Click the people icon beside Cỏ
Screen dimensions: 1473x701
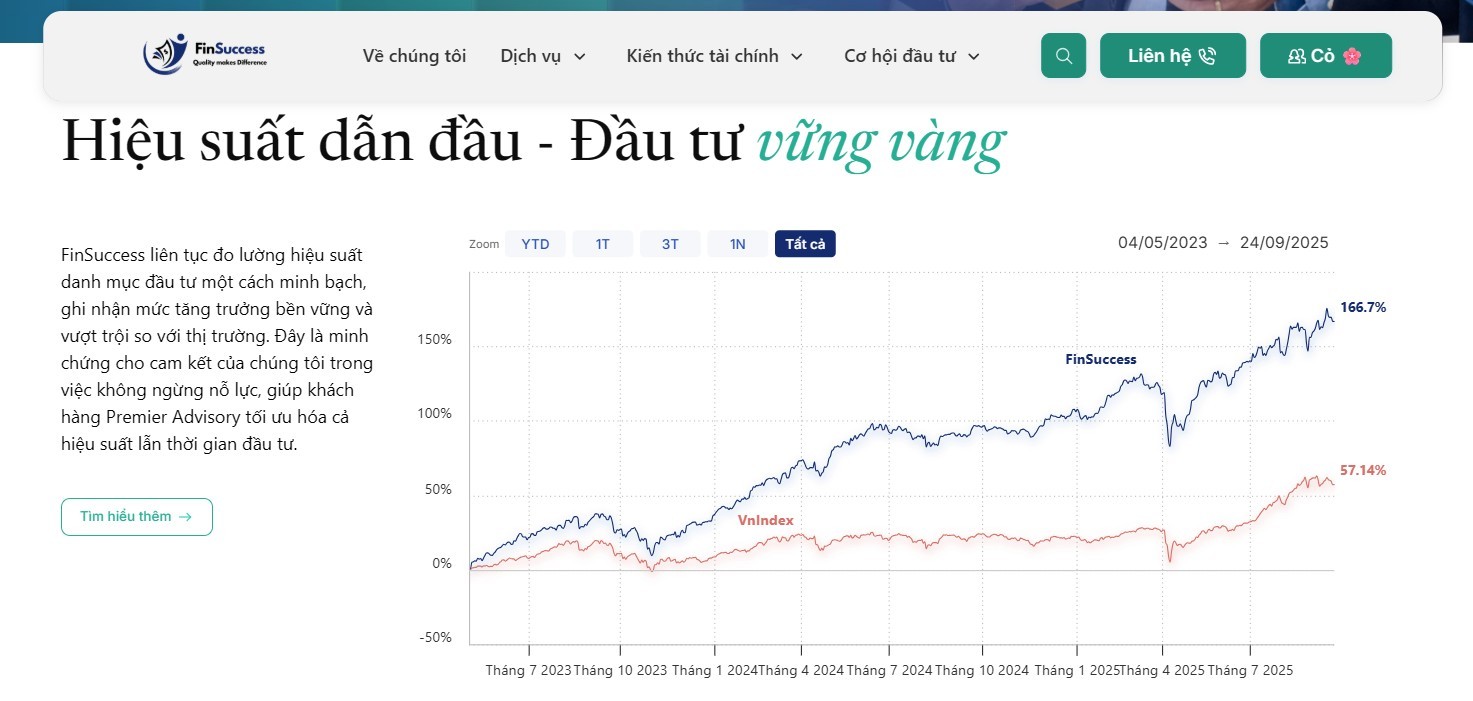(1297, 56)
